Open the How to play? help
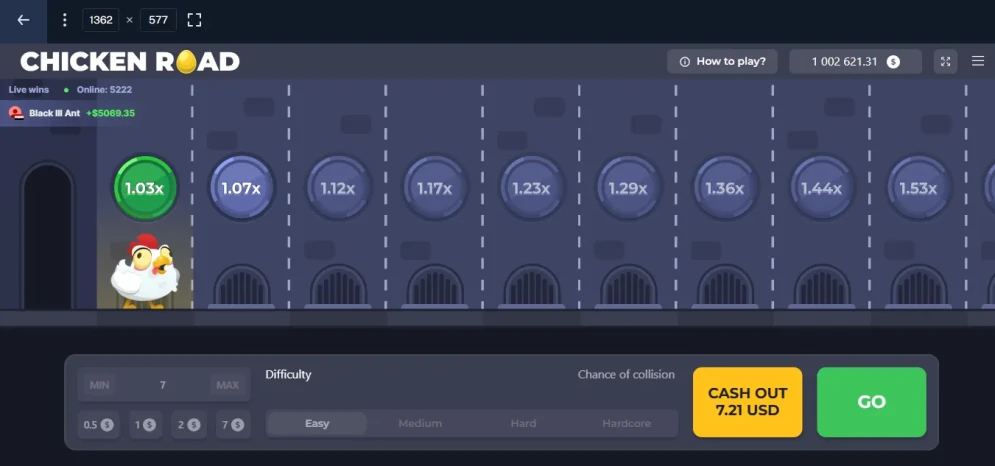 click(722, 62)
